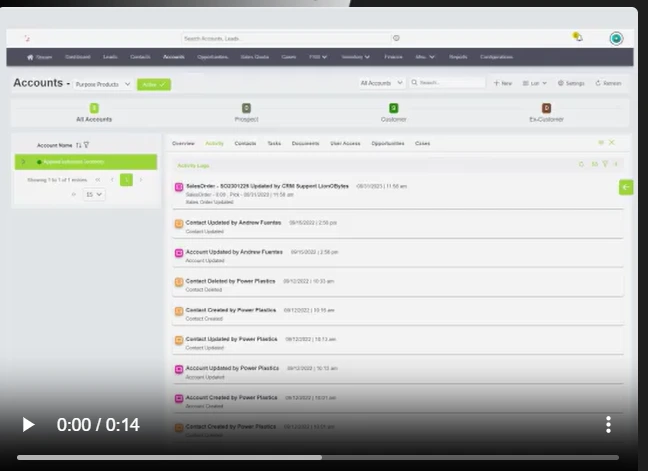
Task: Click the New button
Action: click(503, 83)
